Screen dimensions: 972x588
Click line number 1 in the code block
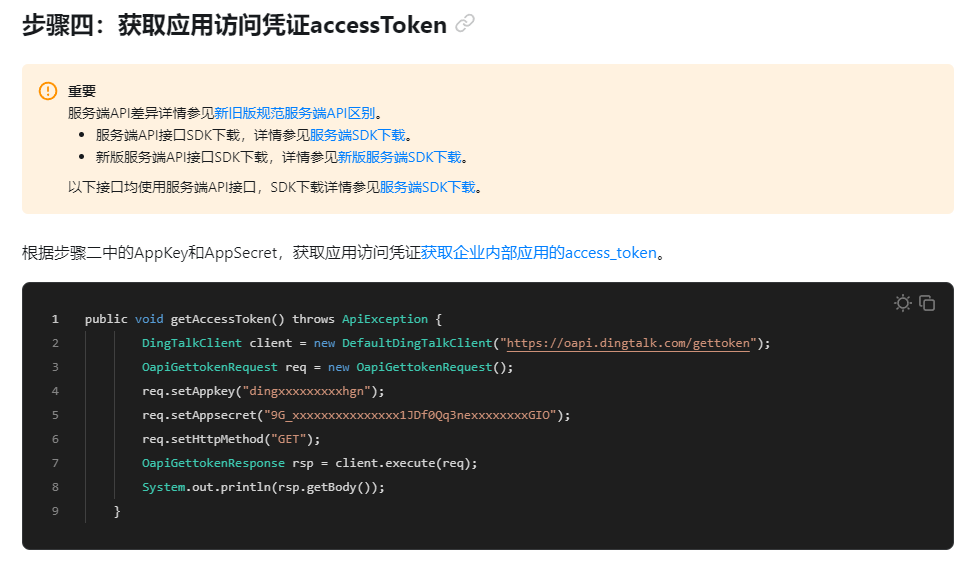(x=55, y=319)
